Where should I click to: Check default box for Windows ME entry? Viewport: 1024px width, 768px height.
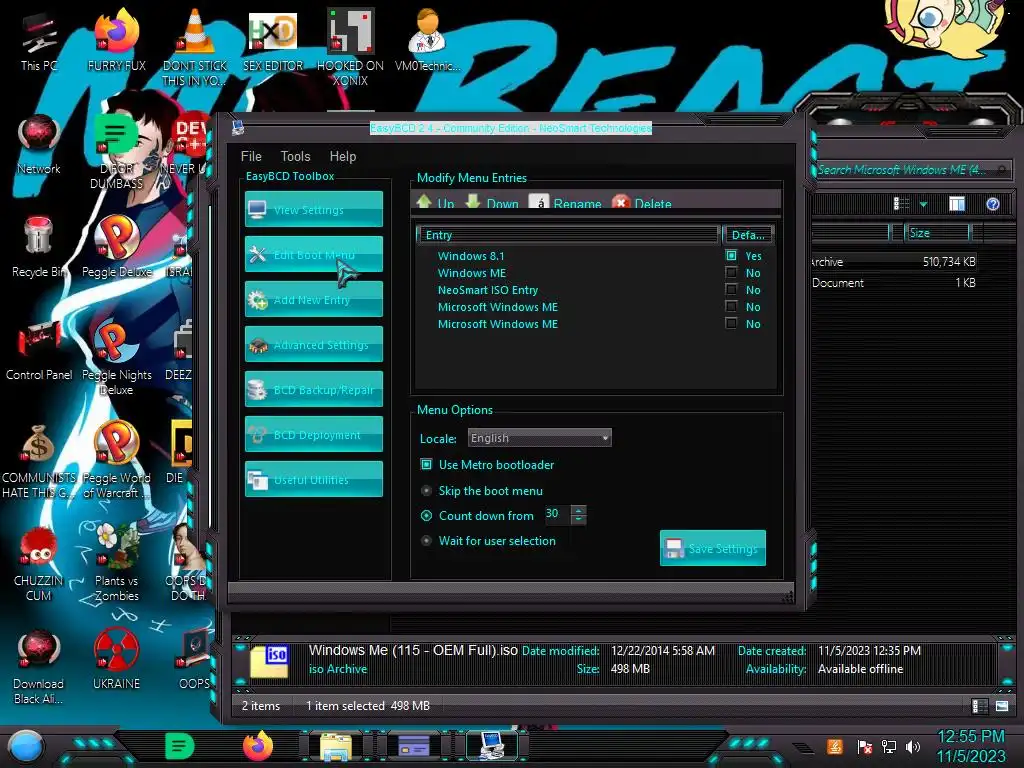pyautogui.click(x=731, y=272)
